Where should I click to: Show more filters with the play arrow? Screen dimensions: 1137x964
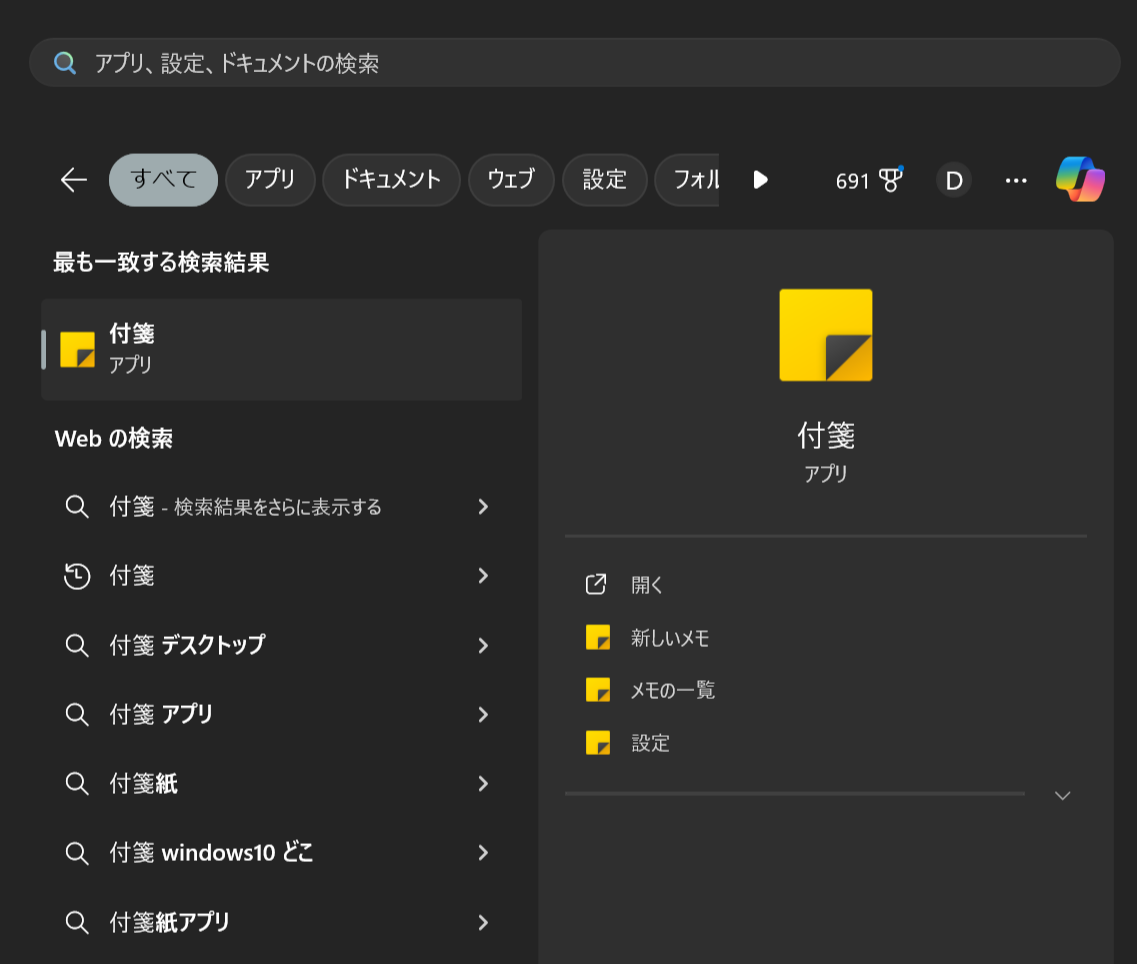[760, 180]
